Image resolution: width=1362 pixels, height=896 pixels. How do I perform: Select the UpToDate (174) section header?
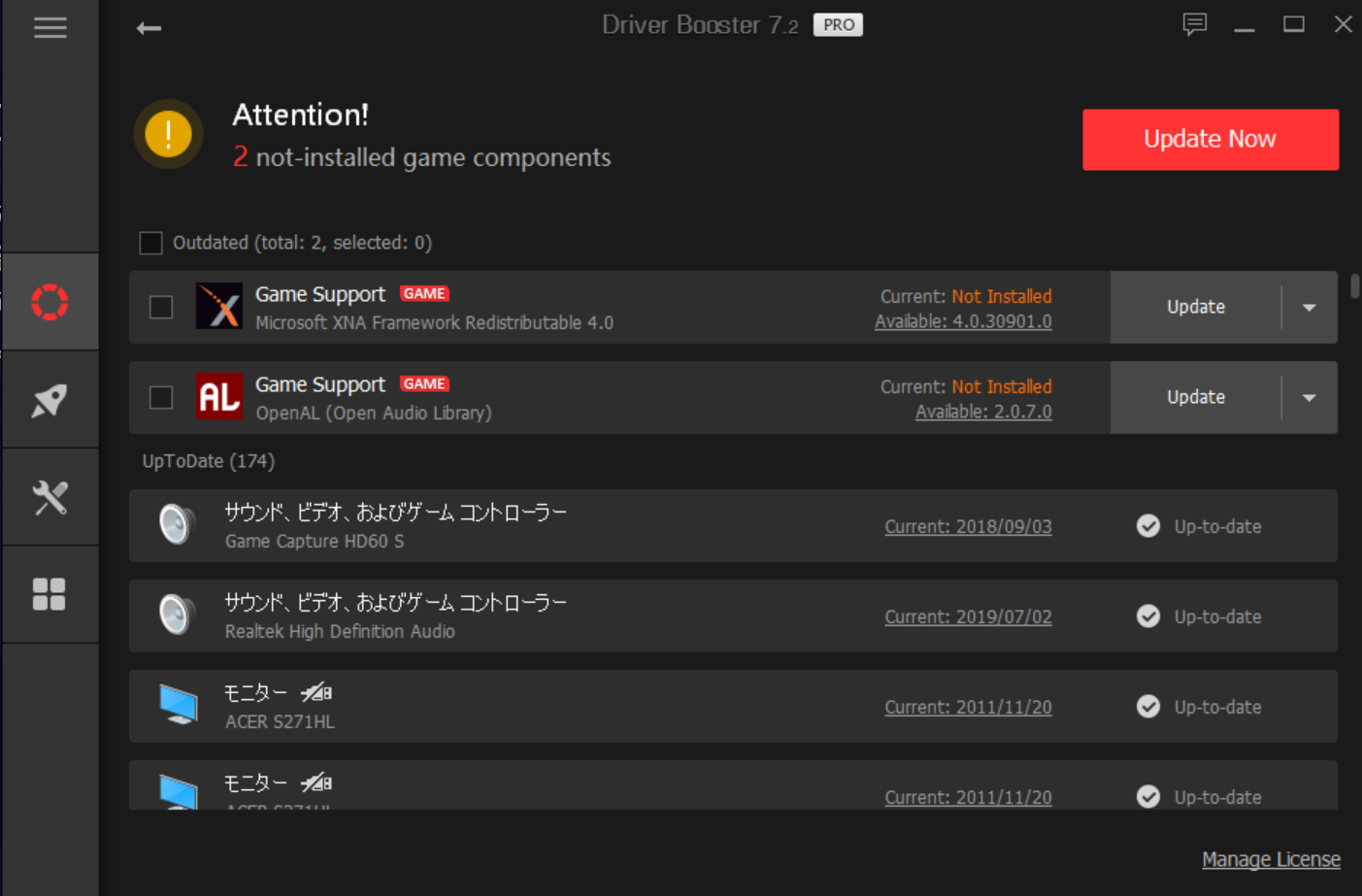coord(209,461)
